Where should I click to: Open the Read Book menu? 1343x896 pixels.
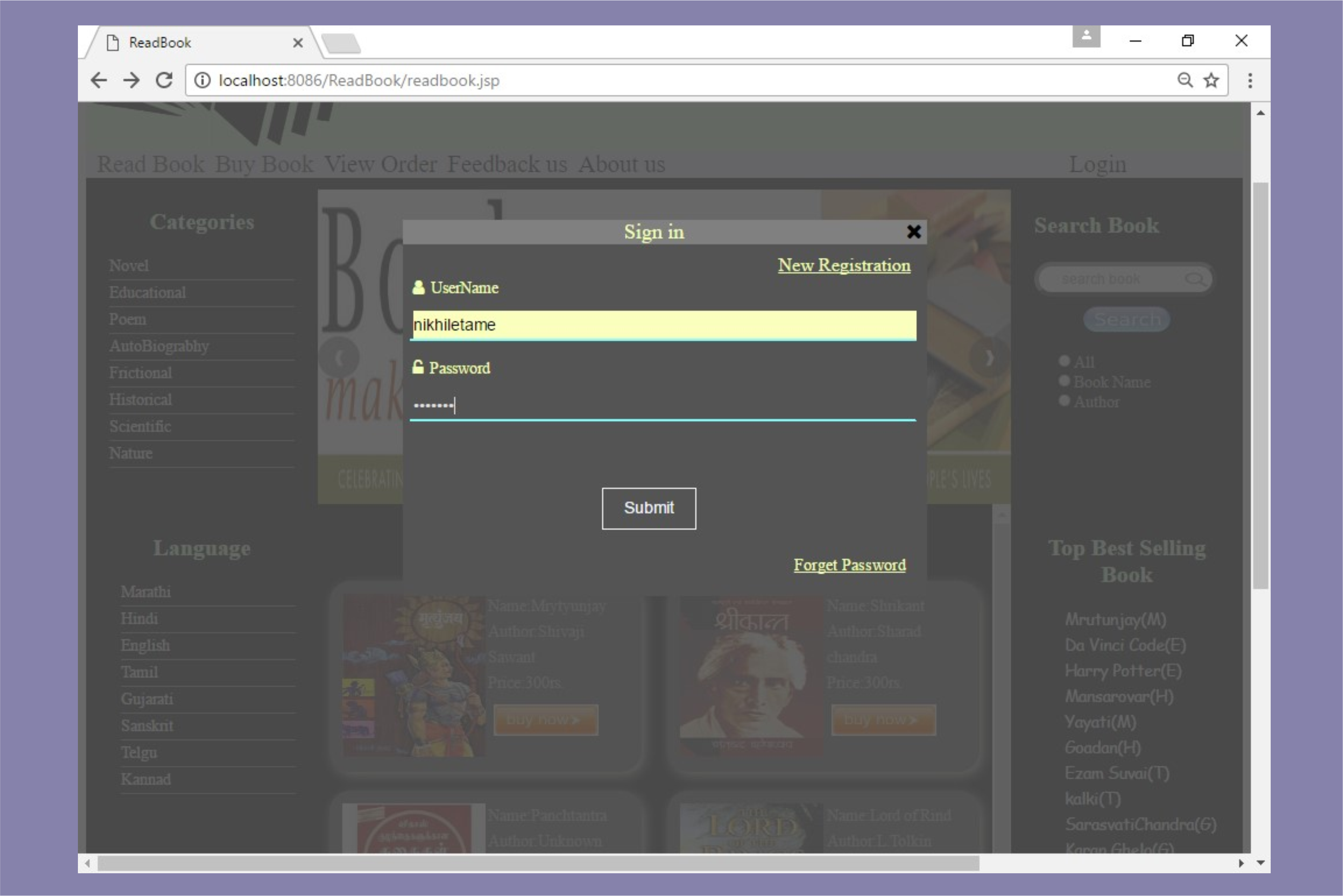coord(151,165)
